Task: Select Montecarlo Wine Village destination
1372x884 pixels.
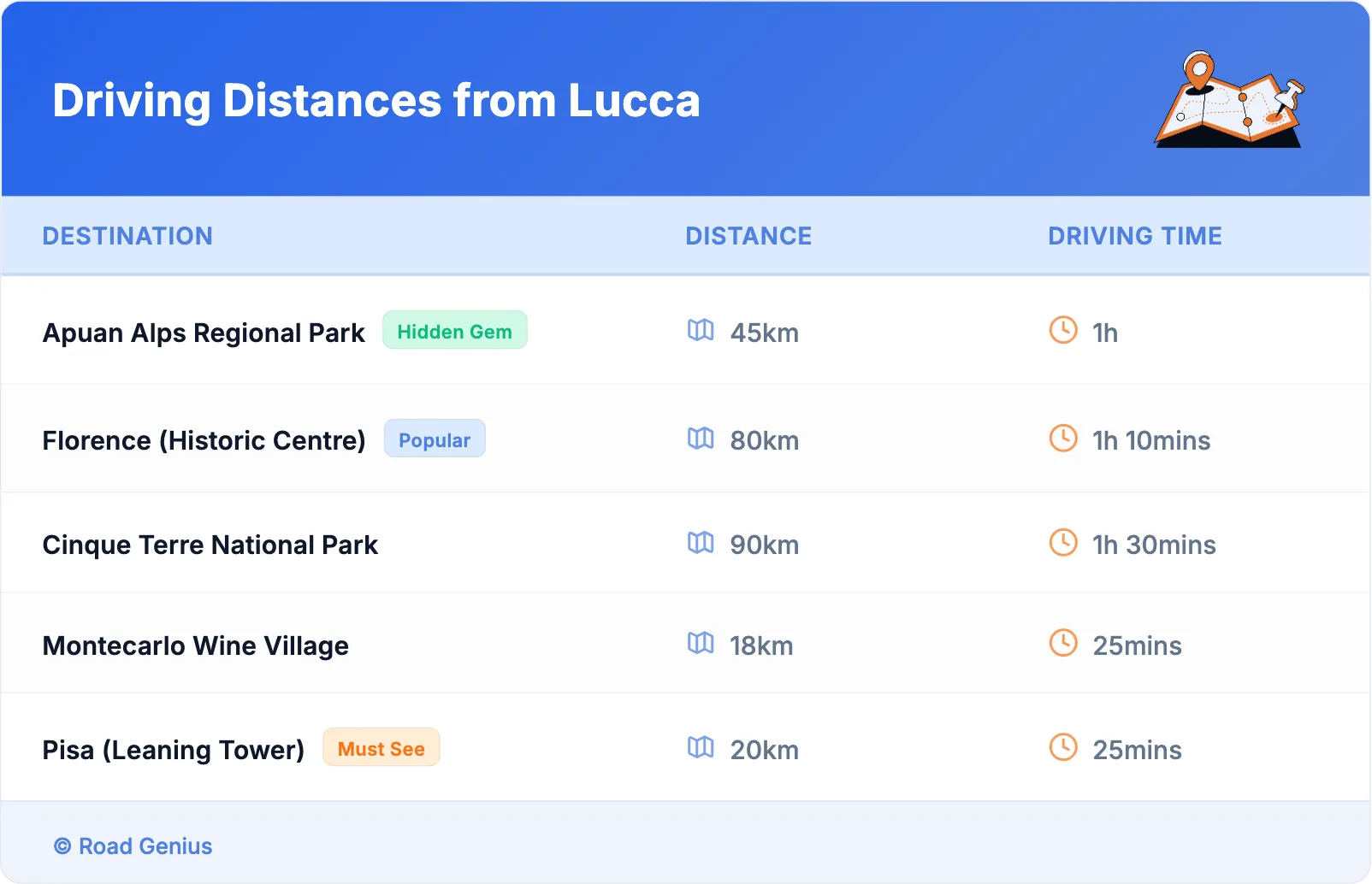Action: pos(196,645)
